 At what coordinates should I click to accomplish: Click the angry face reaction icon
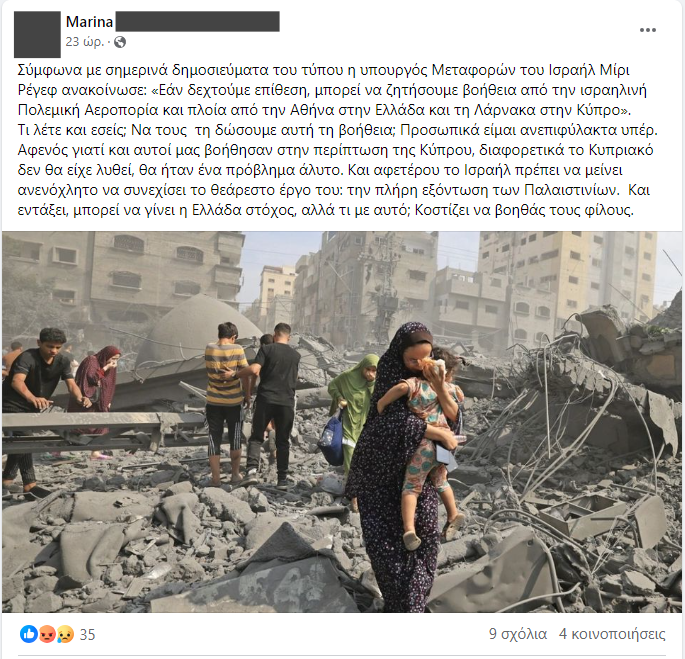[x=48, y=634]
